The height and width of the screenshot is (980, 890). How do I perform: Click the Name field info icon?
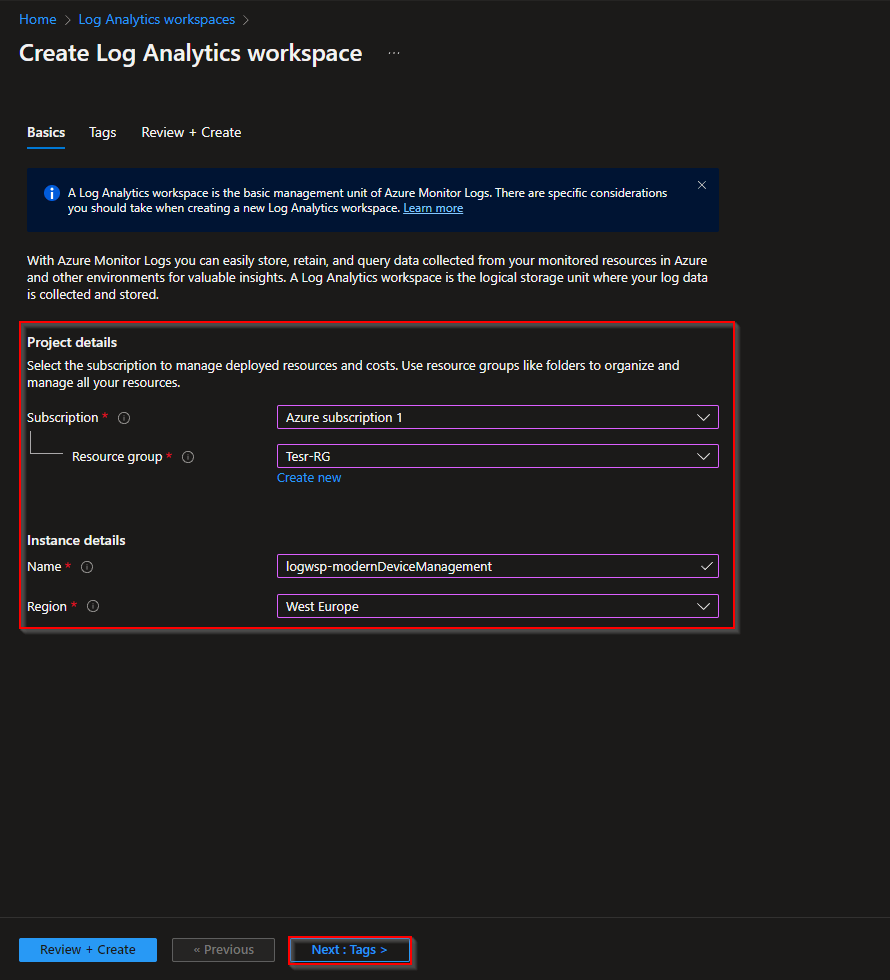point(87,567)
